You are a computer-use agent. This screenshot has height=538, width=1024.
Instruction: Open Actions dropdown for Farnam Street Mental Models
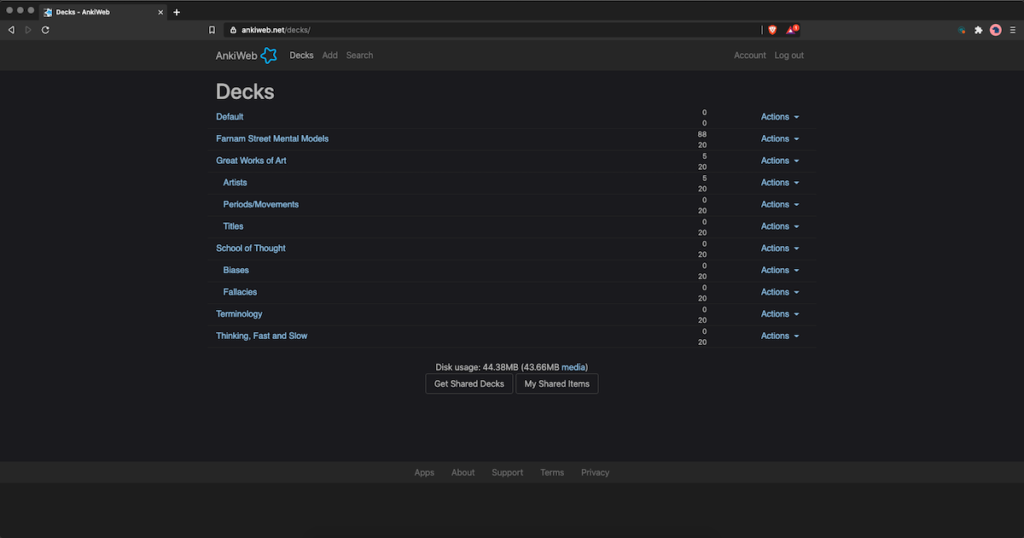(780, 138)
